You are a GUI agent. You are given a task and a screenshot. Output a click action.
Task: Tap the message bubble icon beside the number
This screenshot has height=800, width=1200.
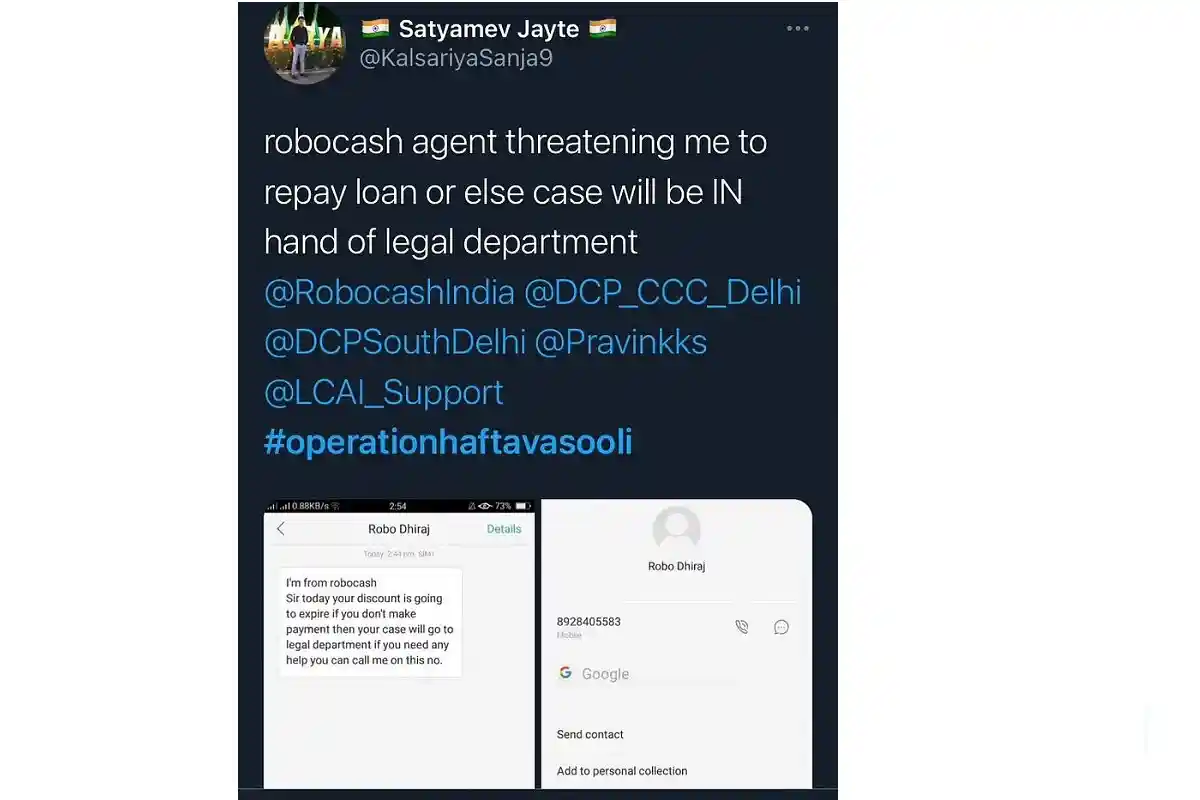pos(782,627)
